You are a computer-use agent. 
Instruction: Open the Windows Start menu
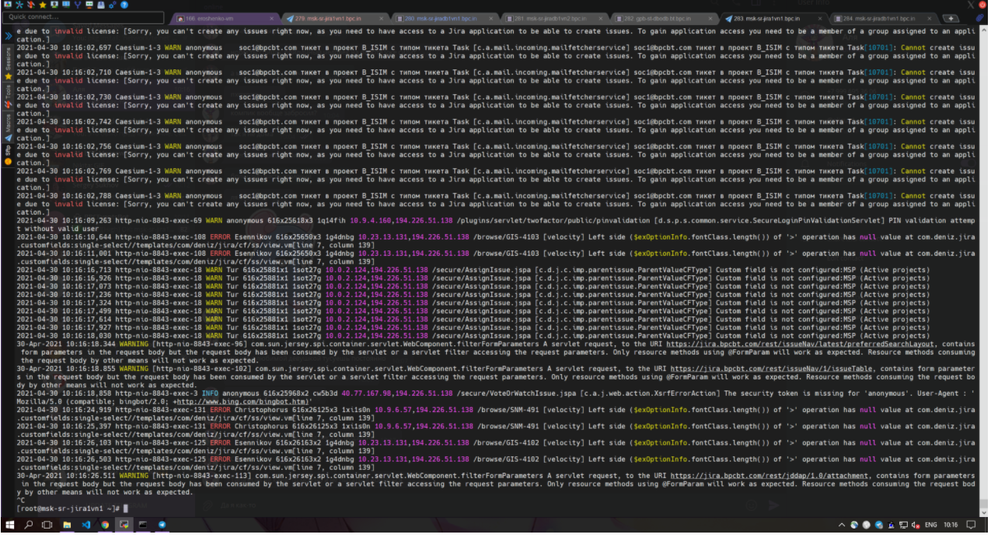(10, 525)
